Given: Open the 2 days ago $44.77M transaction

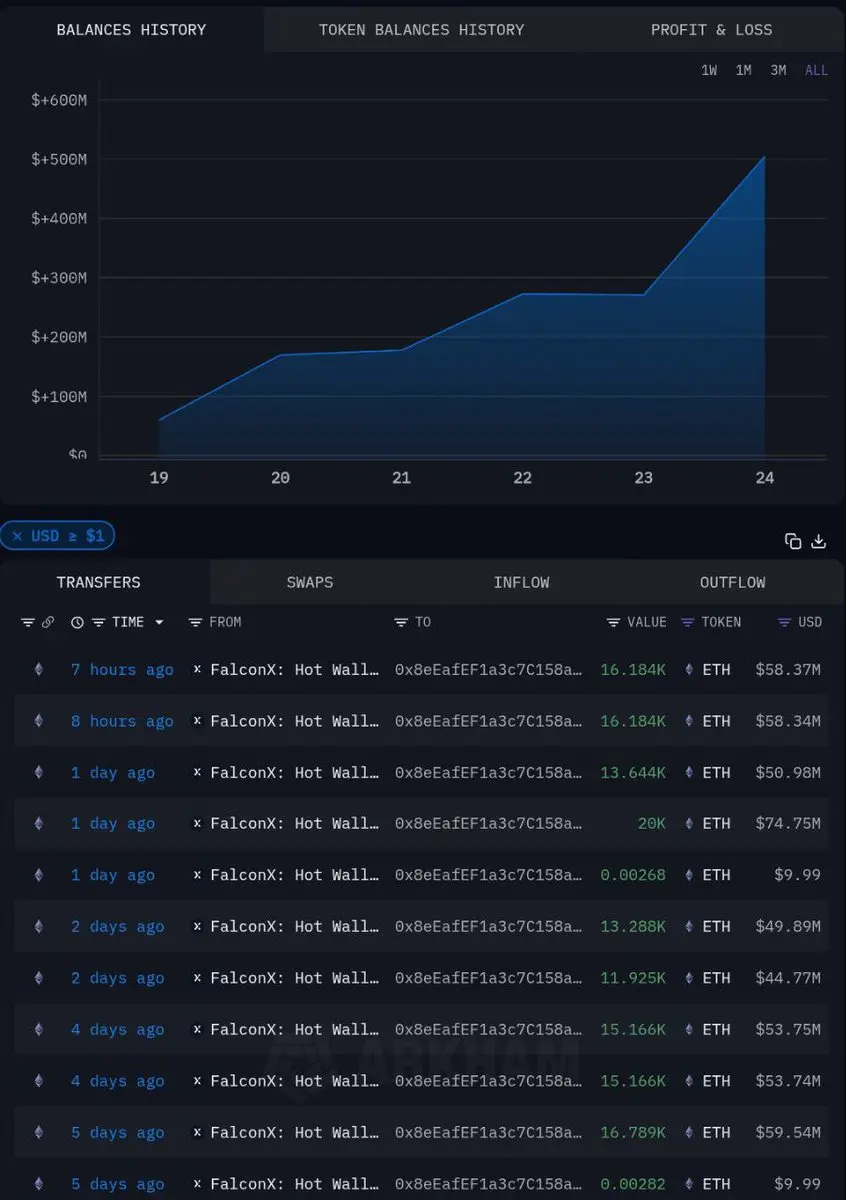Looking at the screenshot, I should pos(117,978).
